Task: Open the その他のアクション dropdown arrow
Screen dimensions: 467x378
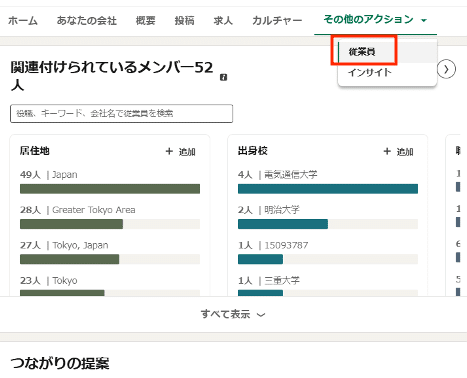Action: click(424, 20)
